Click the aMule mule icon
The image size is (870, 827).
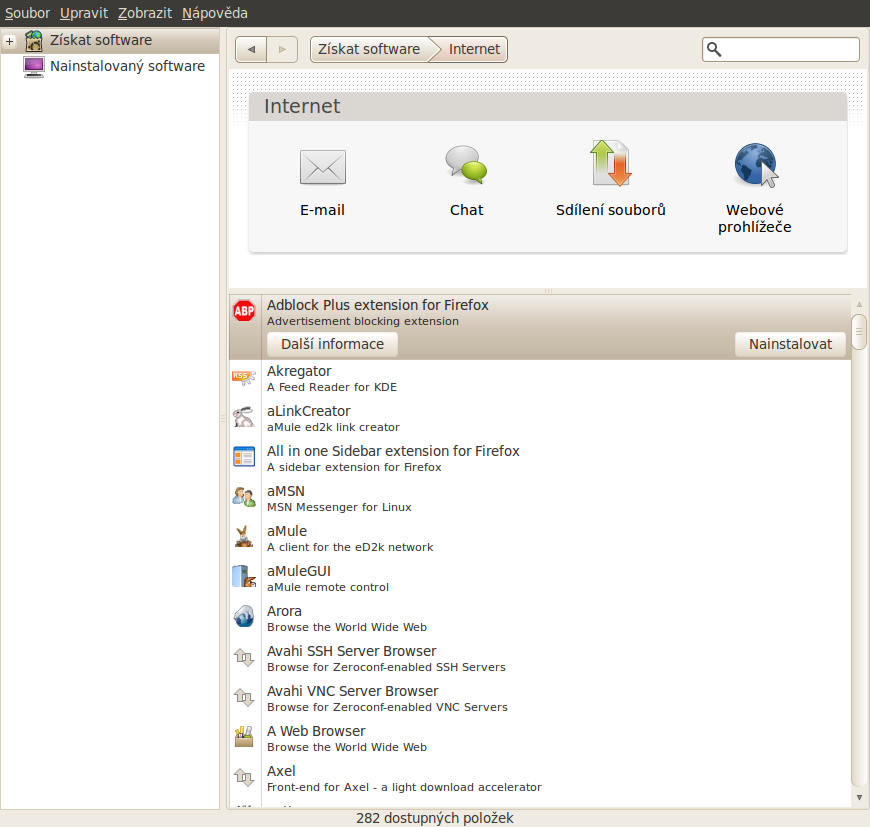(244, 537)
